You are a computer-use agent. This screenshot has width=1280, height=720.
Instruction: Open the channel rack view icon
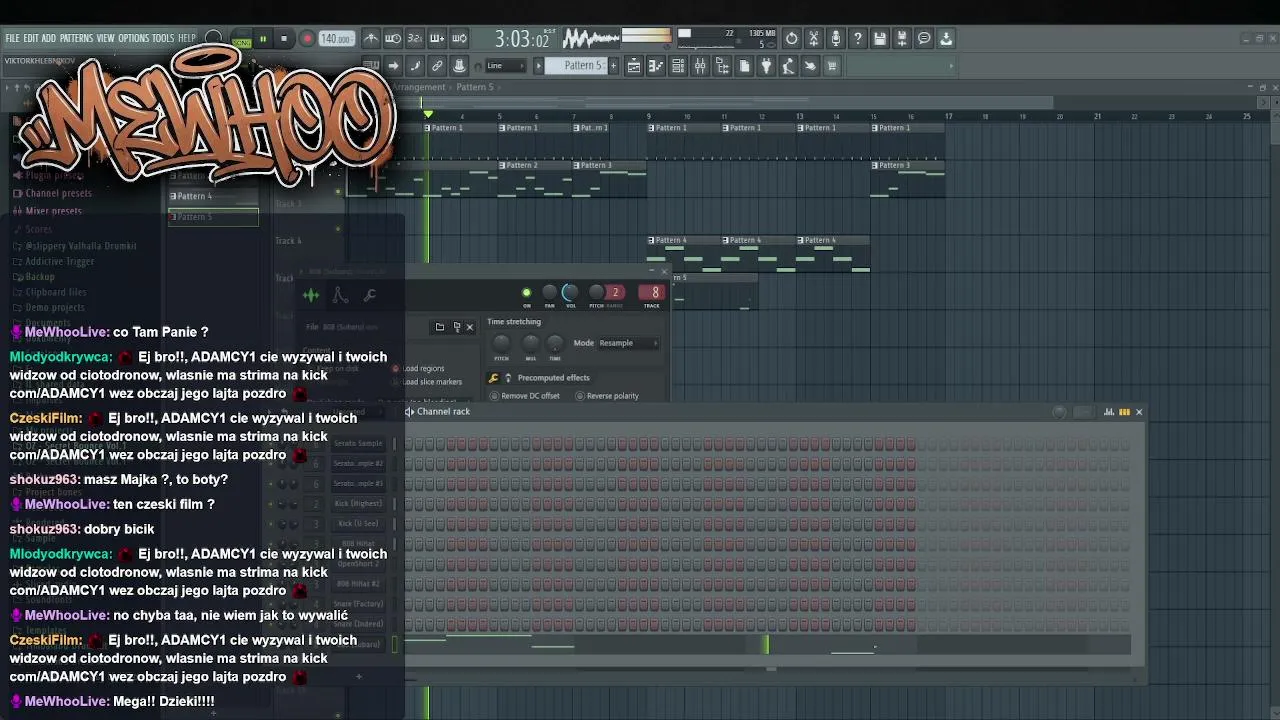click(x=678, y=66)
